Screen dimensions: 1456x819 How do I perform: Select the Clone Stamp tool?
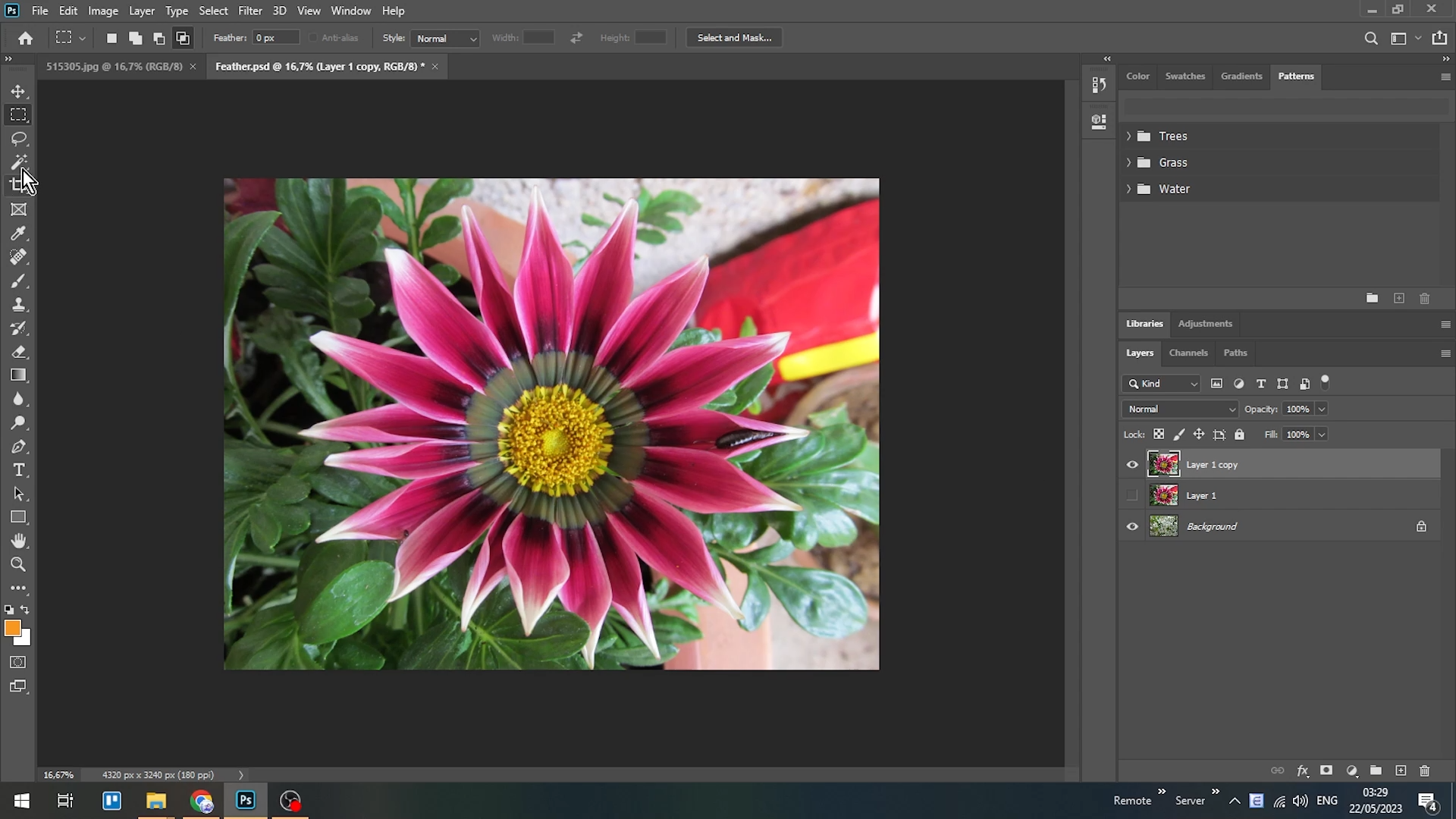coord(19,304)
